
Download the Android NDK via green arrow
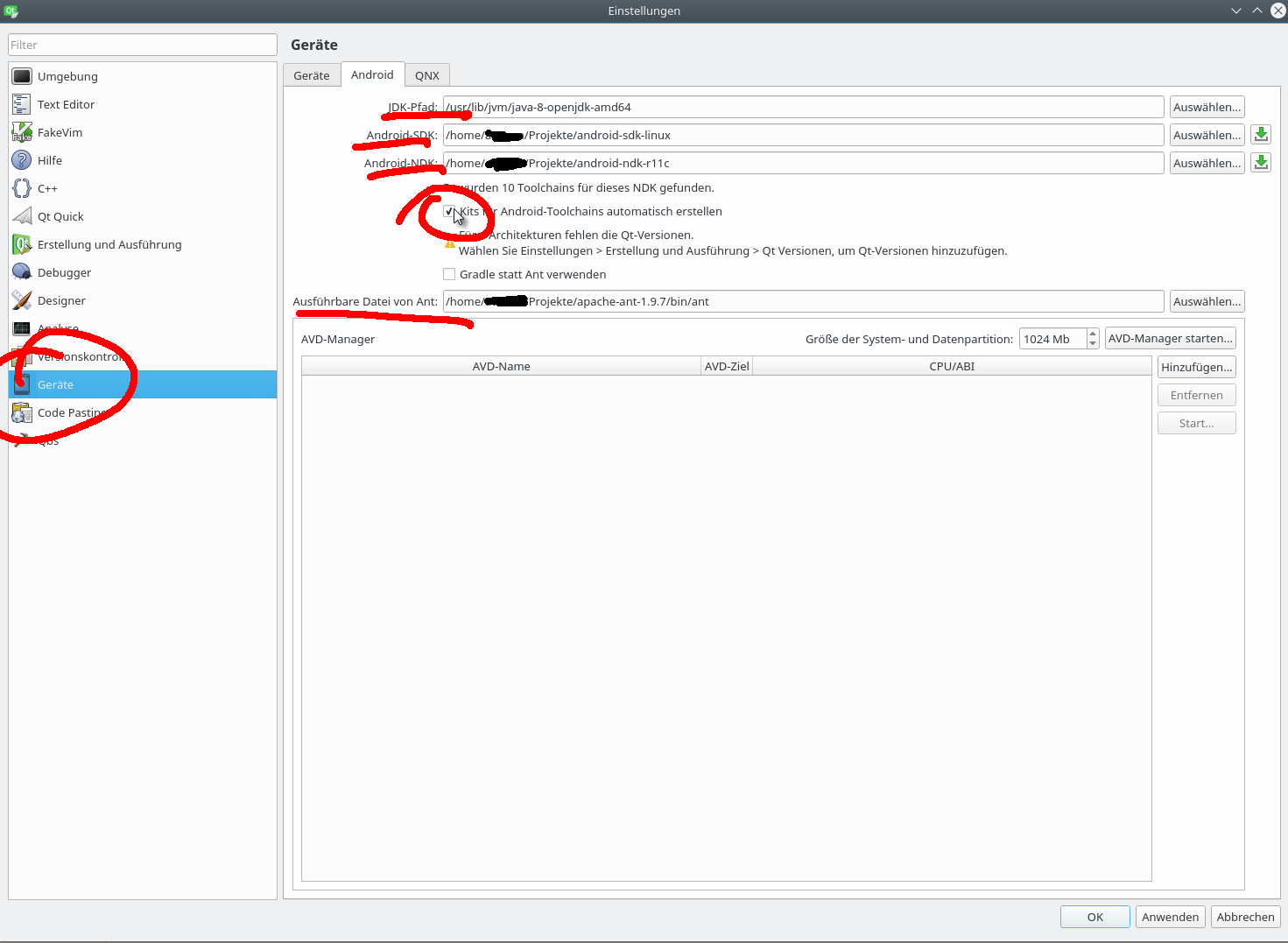click(1261, 163)
